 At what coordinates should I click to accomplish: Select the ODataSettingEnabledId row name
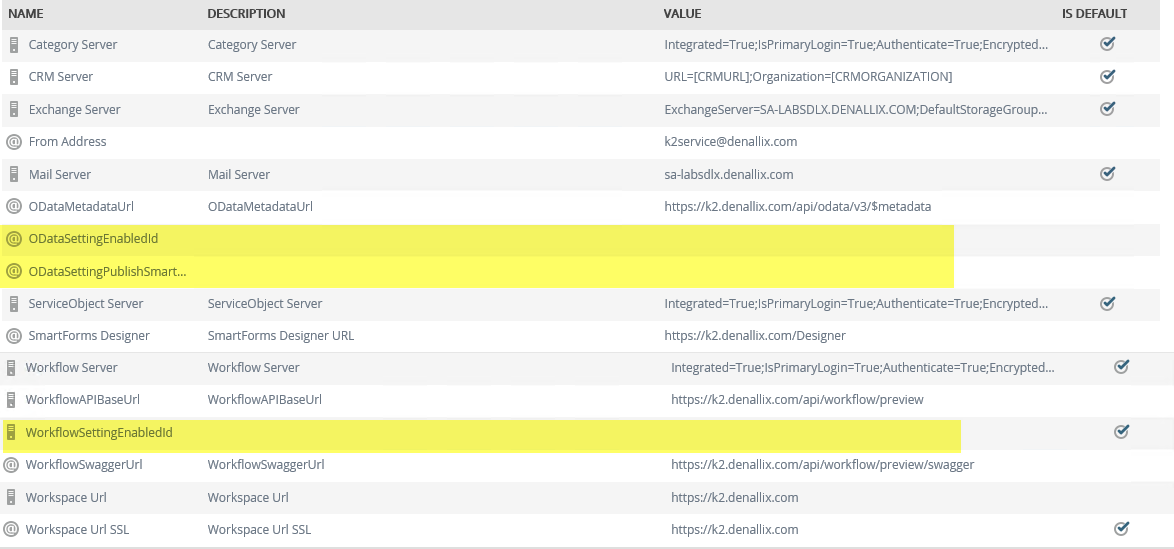(94, 240)
